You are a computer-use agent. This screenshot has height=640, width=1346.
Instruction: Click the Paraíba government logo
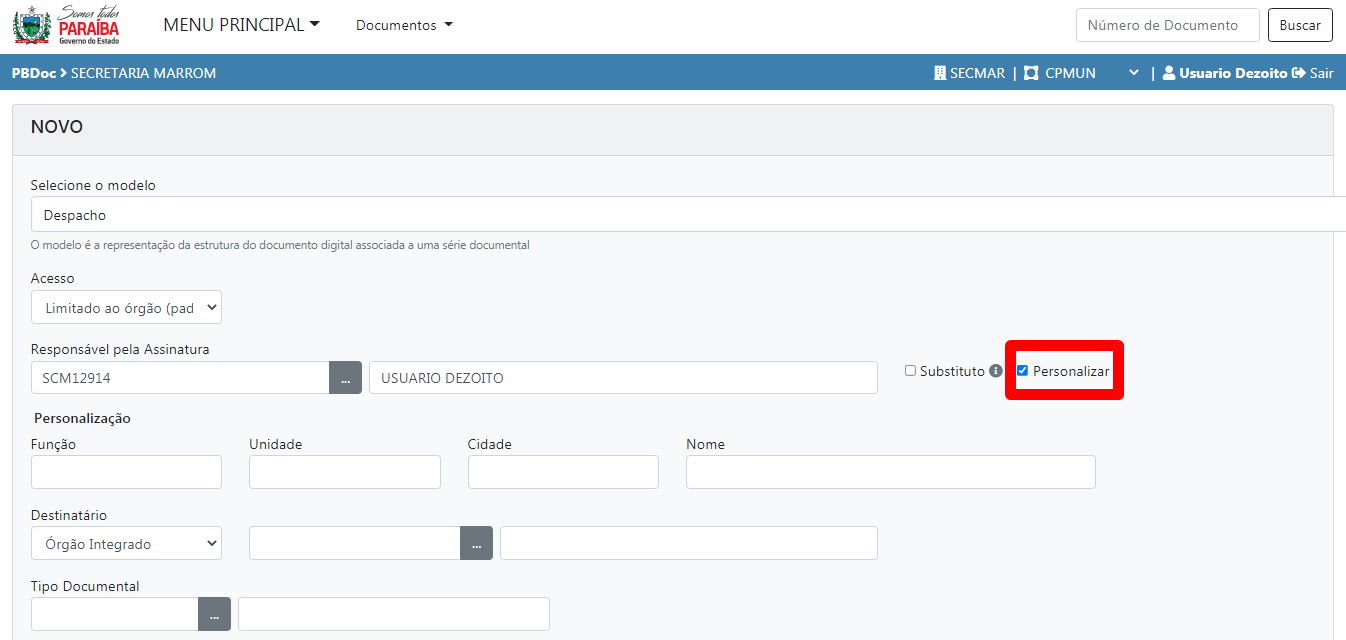point(66,25)
